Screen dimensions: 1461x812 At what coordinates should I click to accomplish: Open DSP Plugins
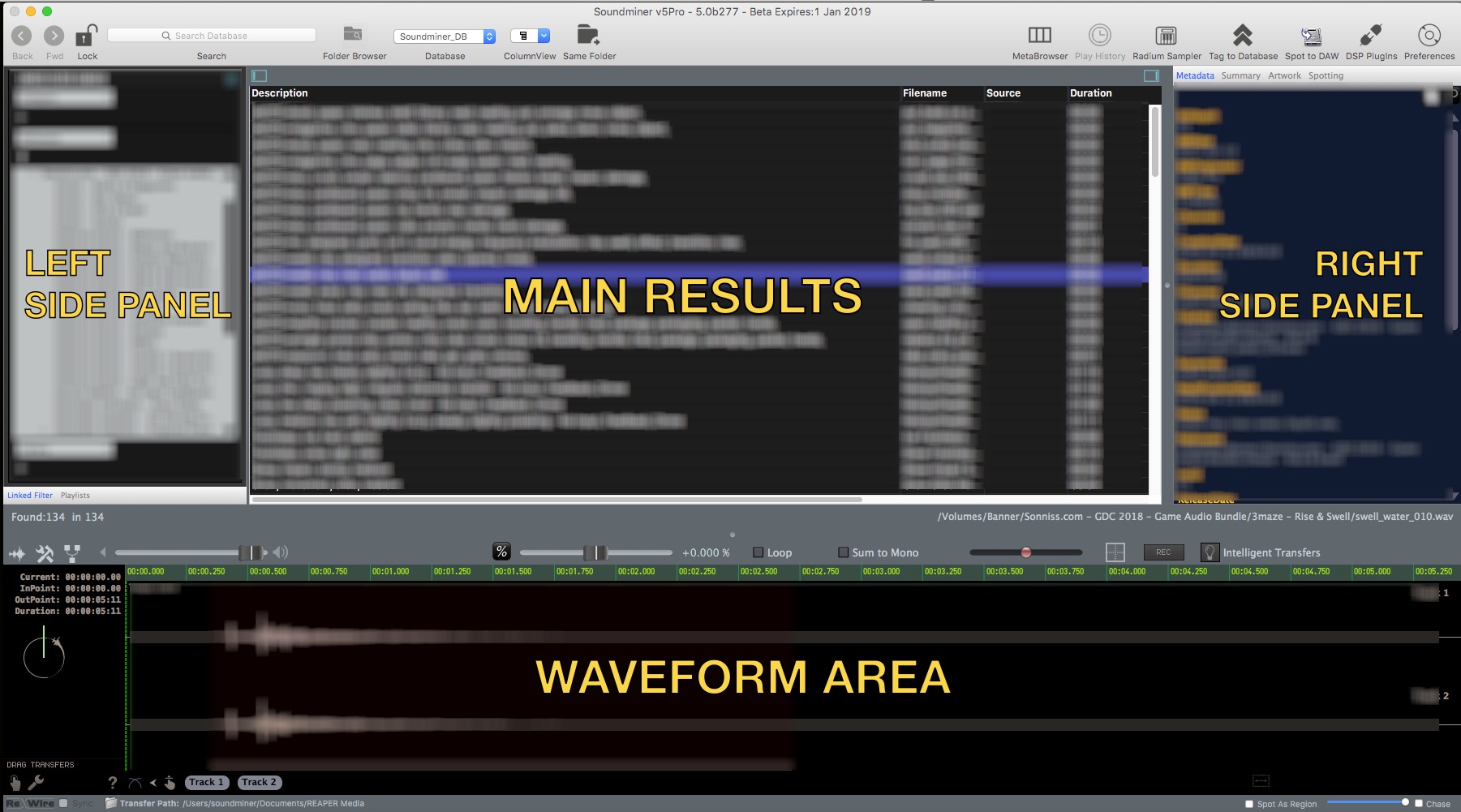pyautogui.click(x=1370, y=35)
